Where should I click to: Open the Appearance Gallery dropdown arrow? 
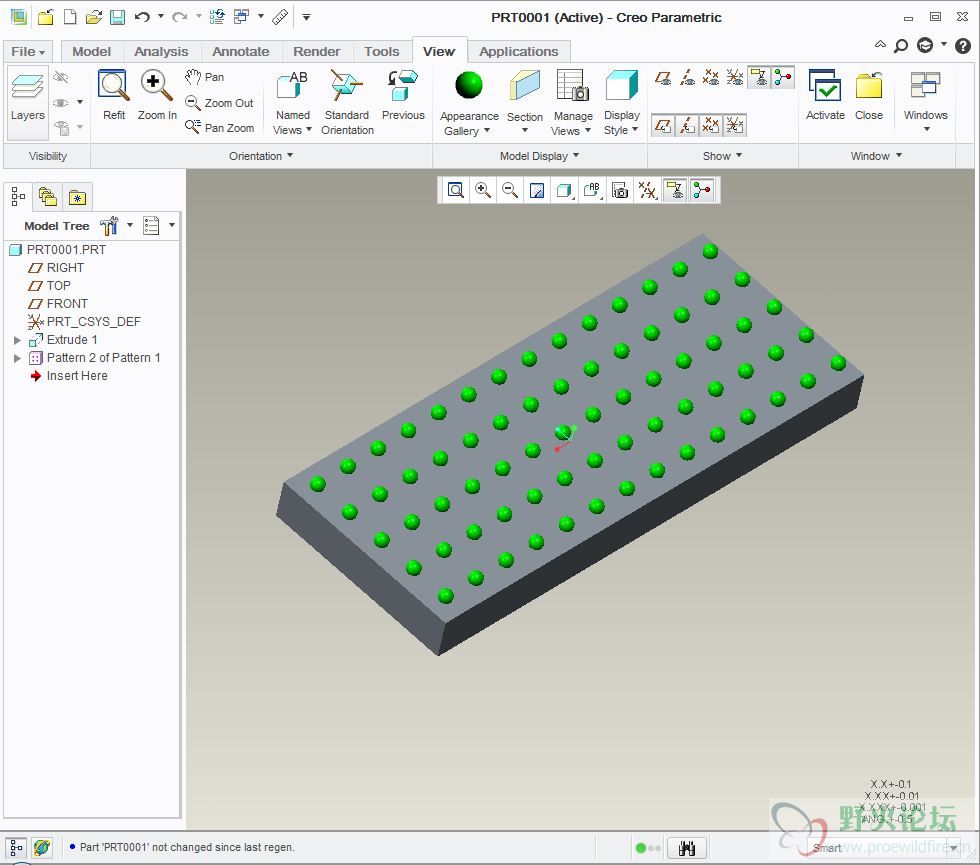pos(486,131)
